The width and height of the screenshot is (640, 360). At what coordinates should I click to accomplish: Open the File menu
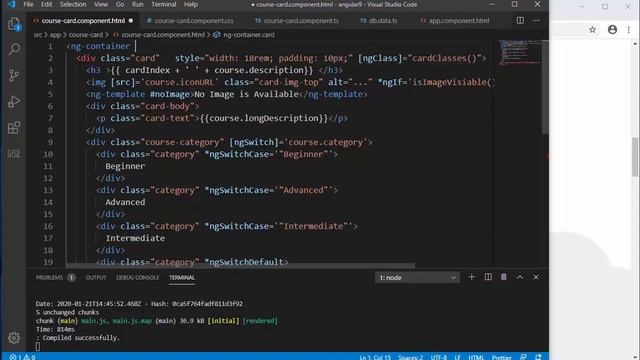[x=29, y=4]
